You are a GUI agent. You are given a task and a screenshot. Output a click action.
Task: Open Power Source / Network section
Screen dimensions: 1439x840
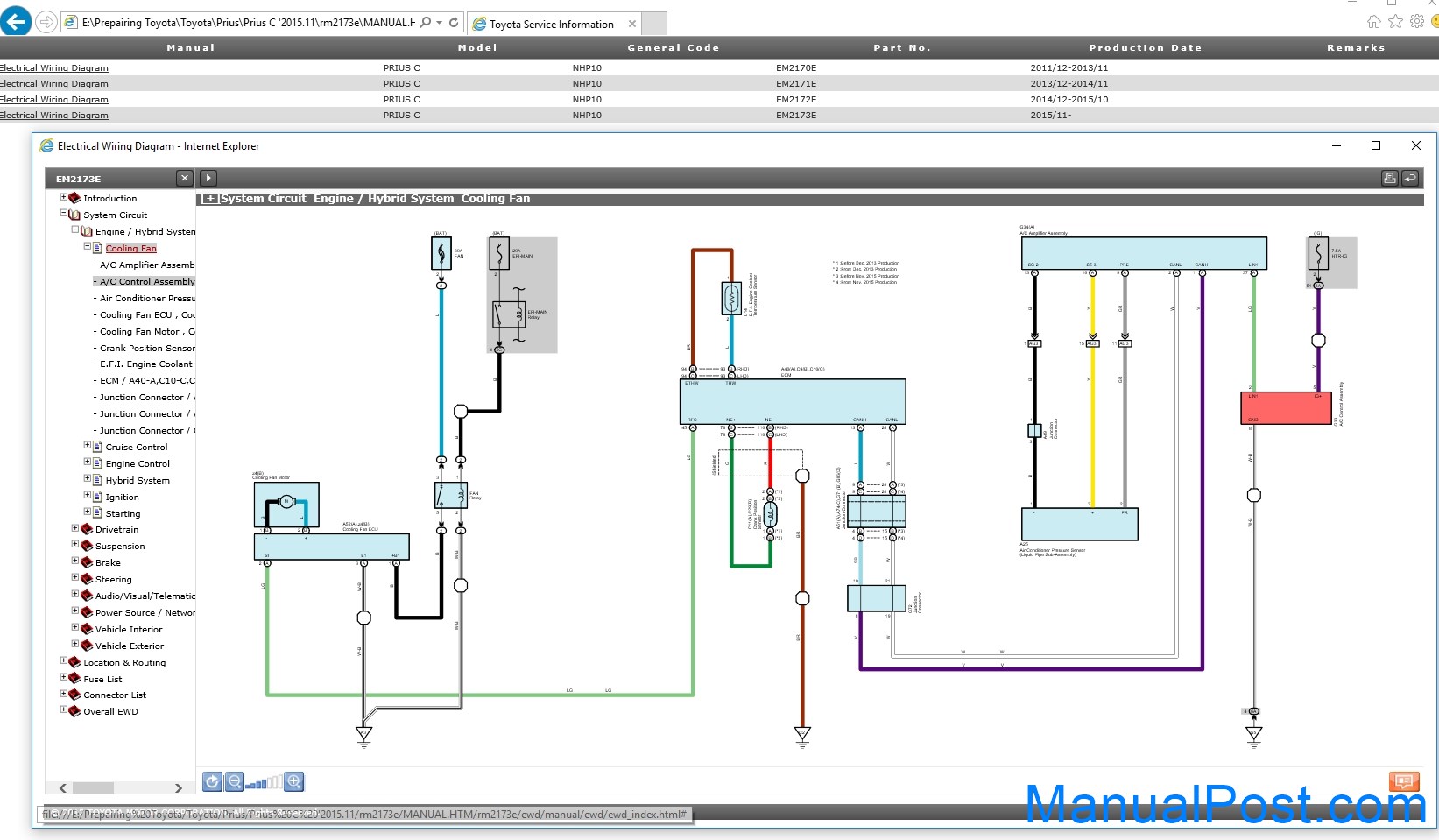pyautogui.click(x=145, y=612)
